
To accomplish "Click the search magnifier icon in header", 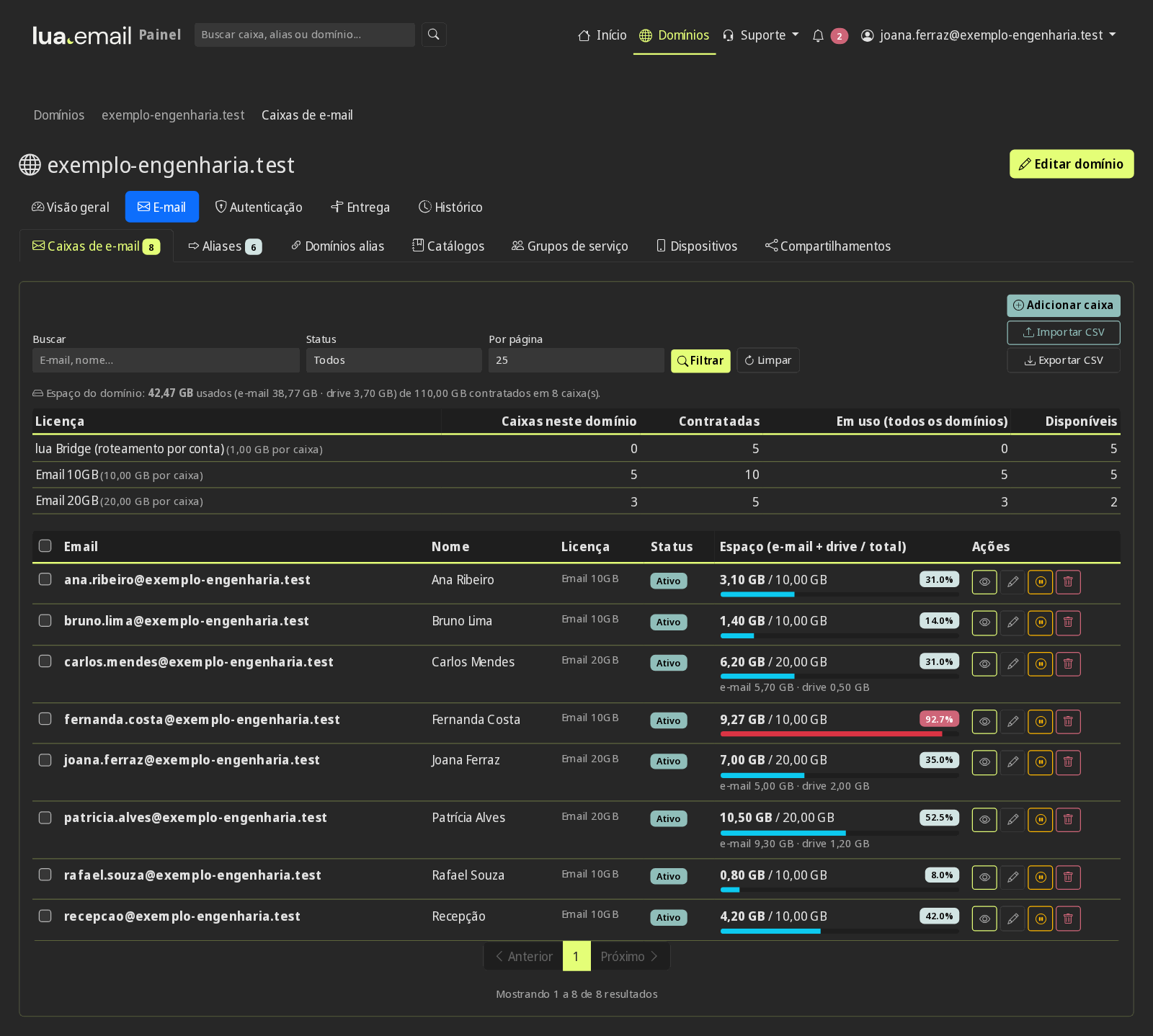I will pyautogui.click(x=434, y=35).
